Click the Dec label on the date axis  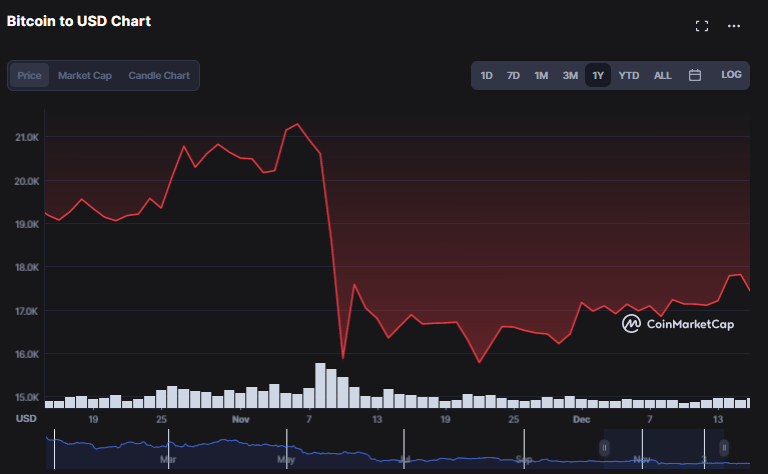(x=581, y=420)
